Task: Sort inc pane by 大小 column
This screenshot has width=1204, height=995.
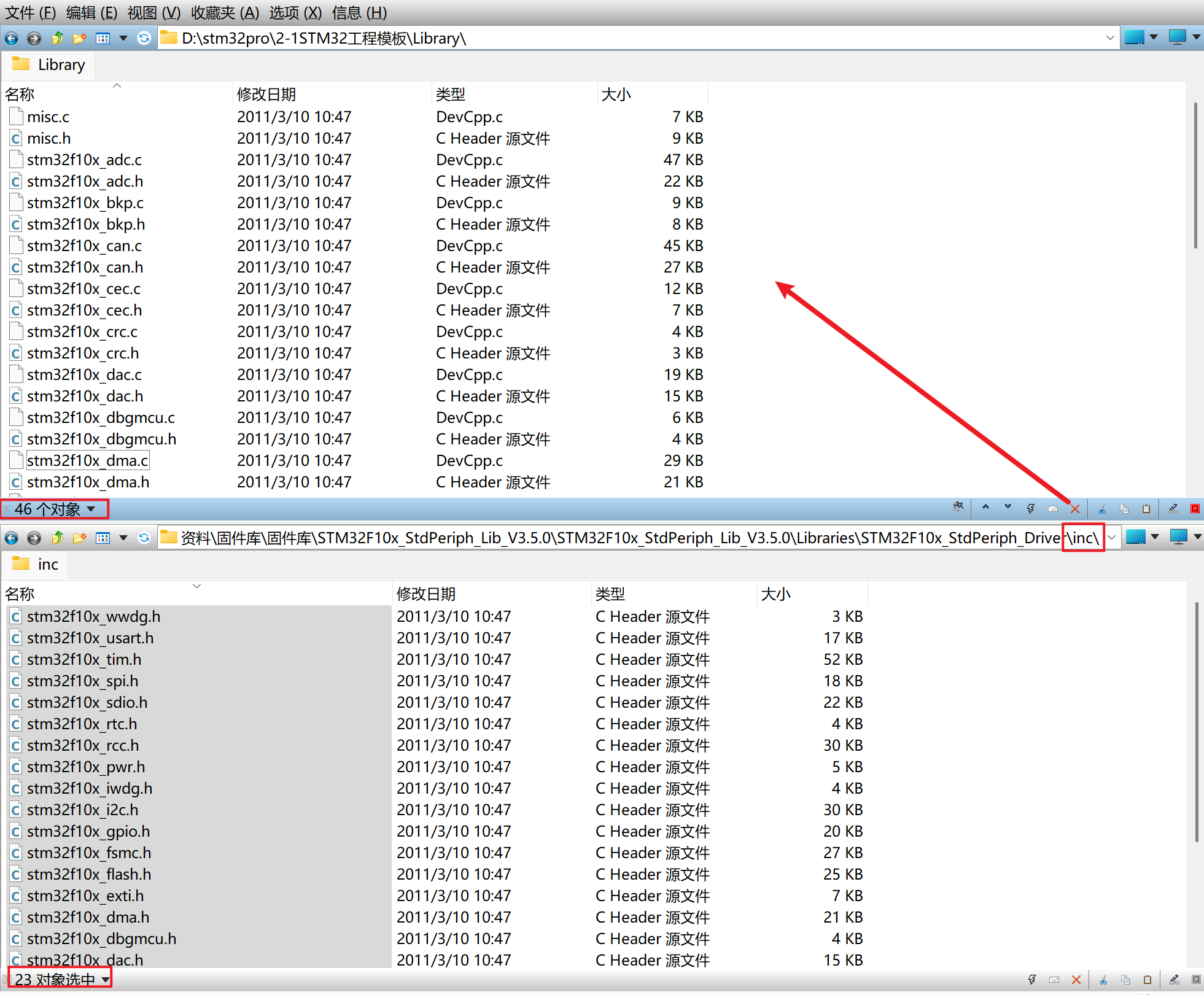Action: (x=812, y=594)
